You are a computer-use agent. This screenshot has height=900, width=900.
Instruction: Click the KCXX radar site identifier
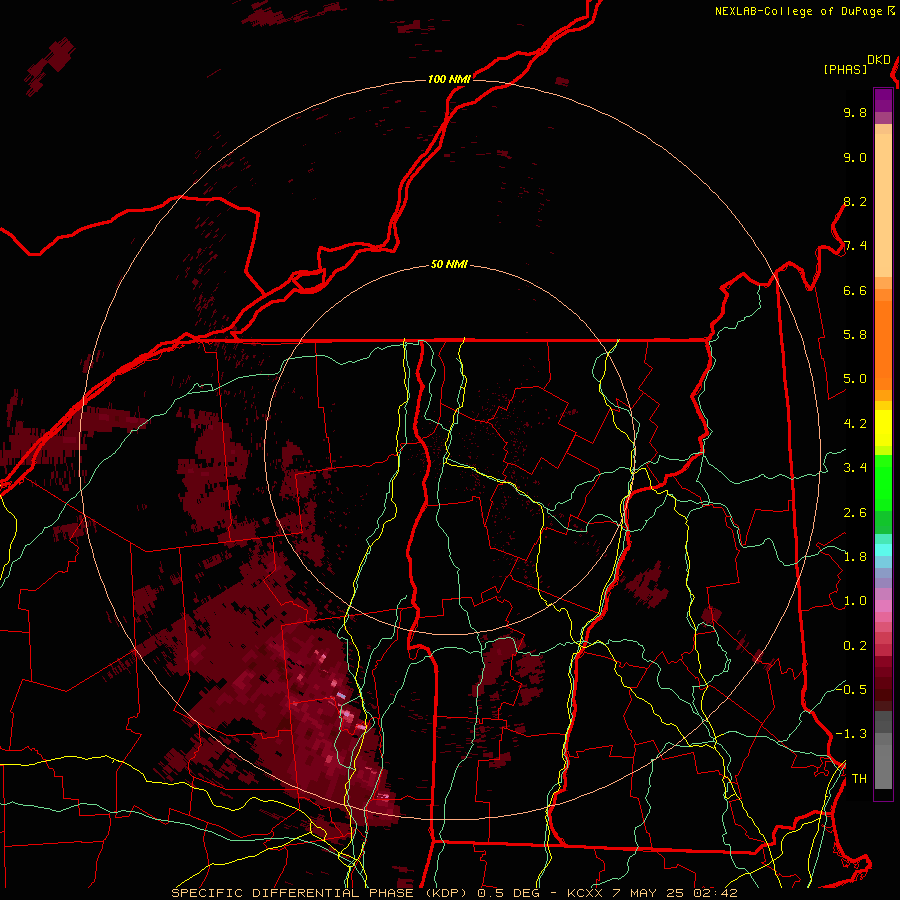585,893
